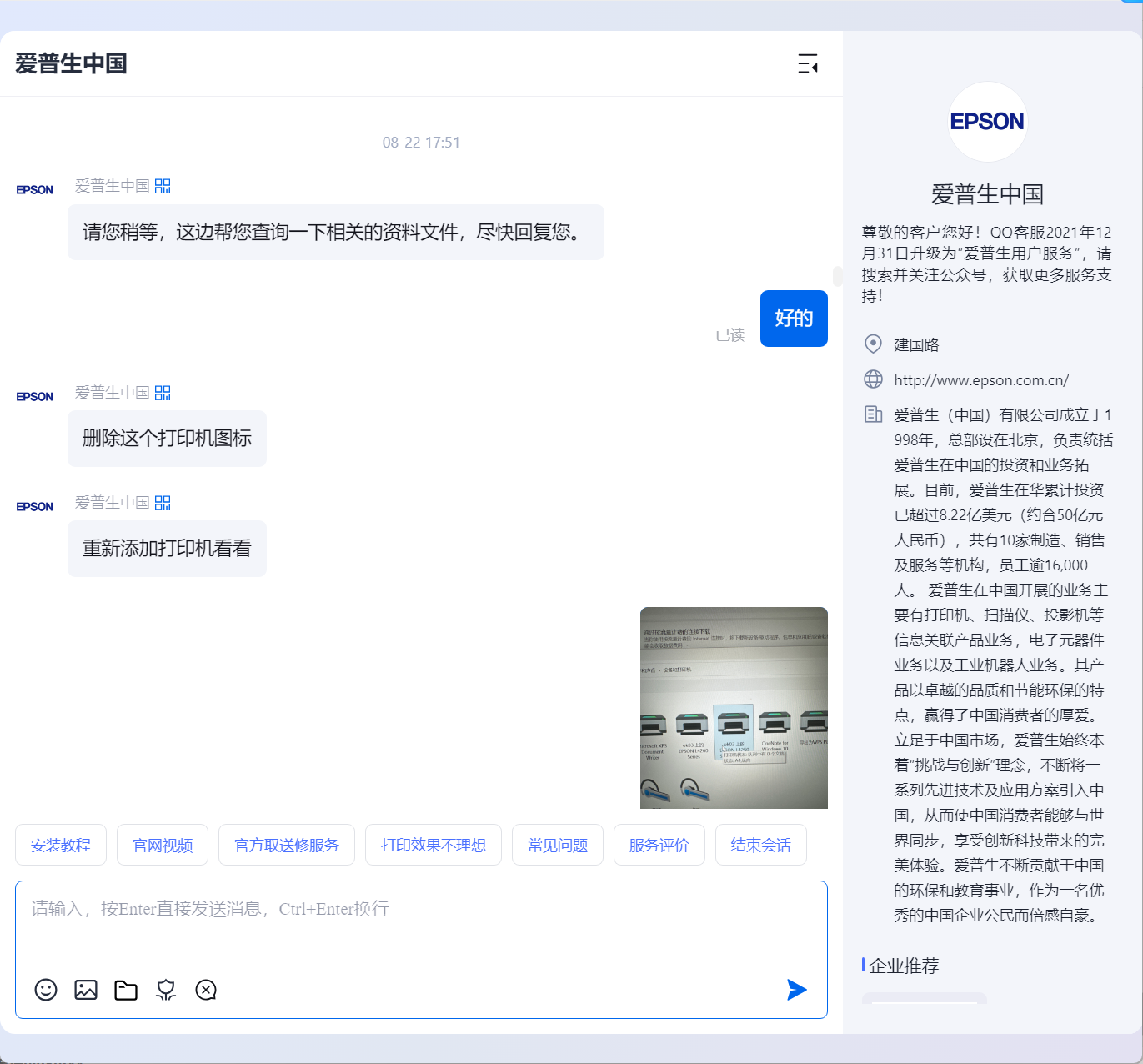
Task: Click the 爱普生中国 chat header title
Action: (x=71, y=63)
